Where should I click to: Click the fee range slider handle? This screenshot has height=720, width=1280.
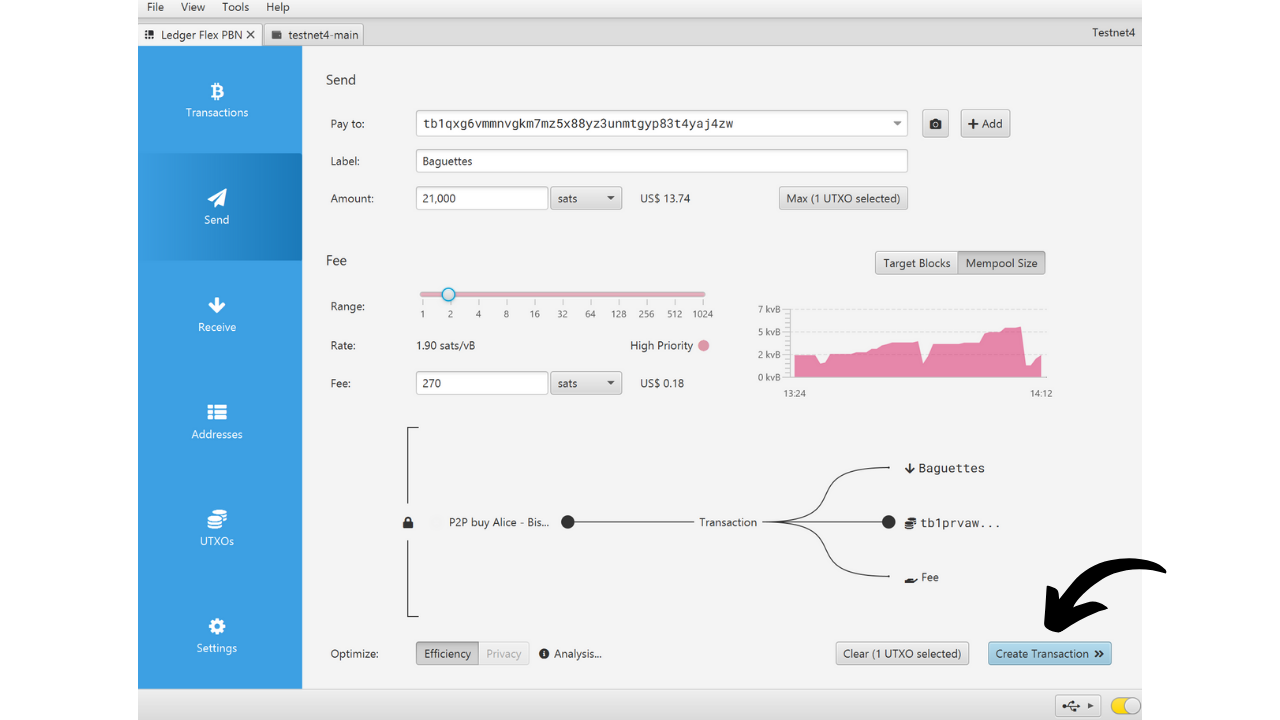[x=449, y=294]
